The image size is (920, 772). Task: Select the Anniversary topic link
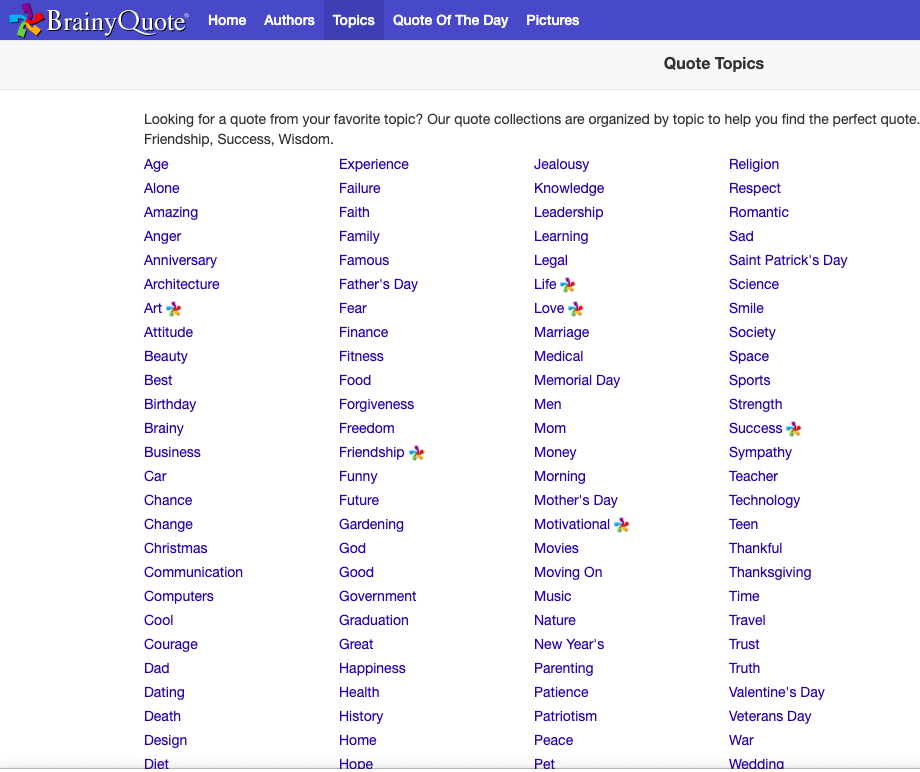click(180, 260)
